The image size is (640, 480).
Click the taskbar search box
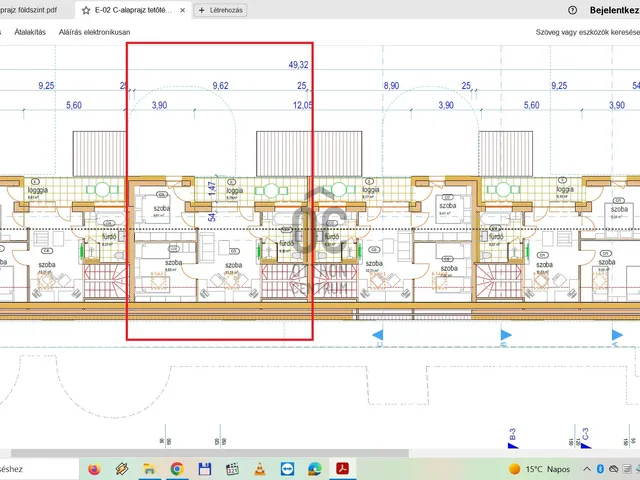pos(39,469)
